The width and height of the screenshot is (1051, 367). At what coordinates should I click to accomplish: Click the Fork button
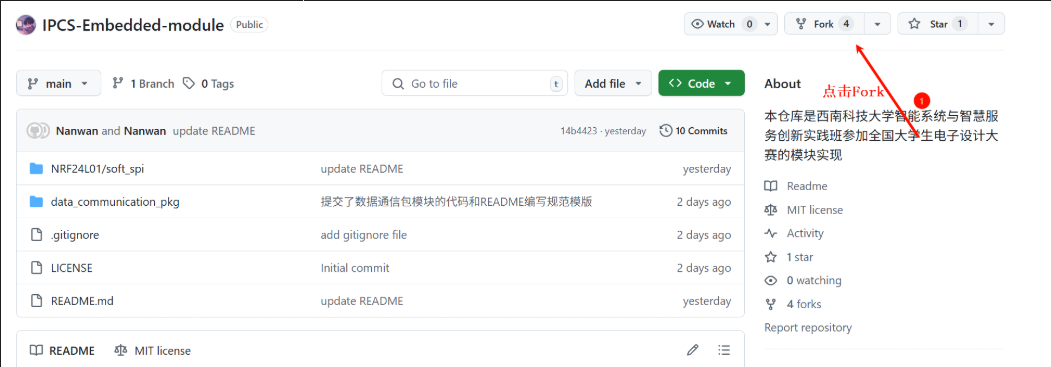(x=824, y=24)
